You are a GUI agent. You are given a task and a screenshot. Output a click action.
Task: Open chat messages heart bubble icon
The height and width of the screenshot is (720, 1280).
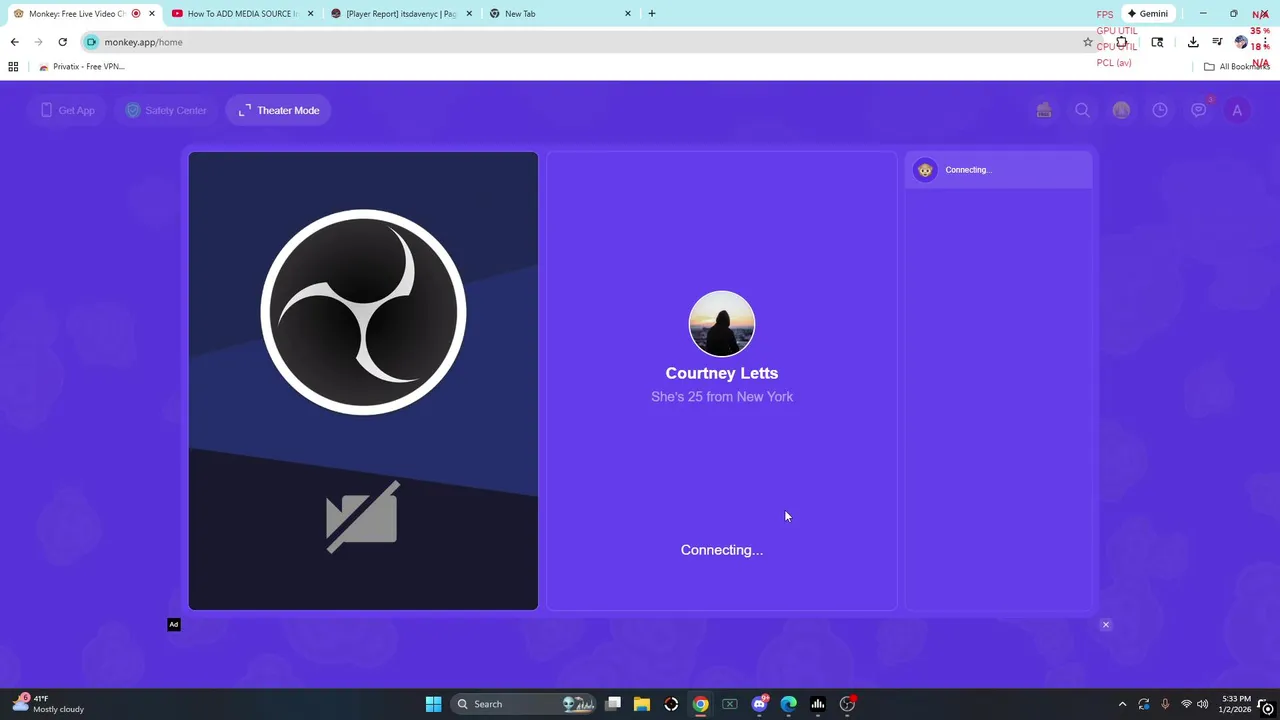pyautogui.click(x=1199, y=110)
